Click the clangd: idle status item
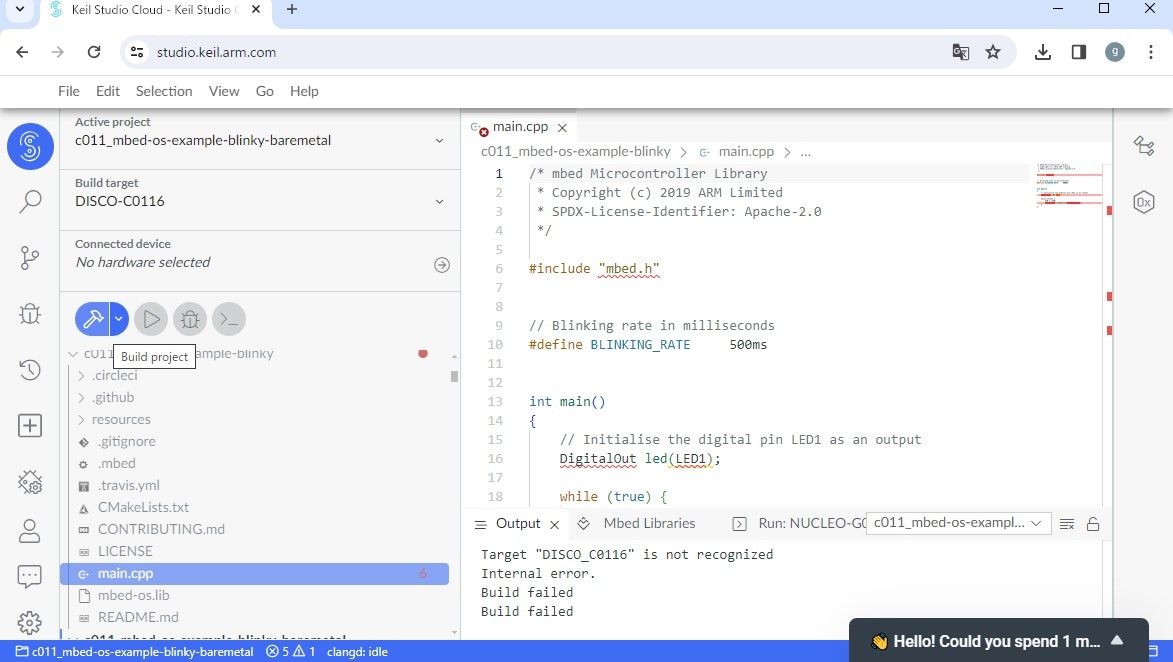This screenshot has height=662, width=1173. tap(357, 652)
